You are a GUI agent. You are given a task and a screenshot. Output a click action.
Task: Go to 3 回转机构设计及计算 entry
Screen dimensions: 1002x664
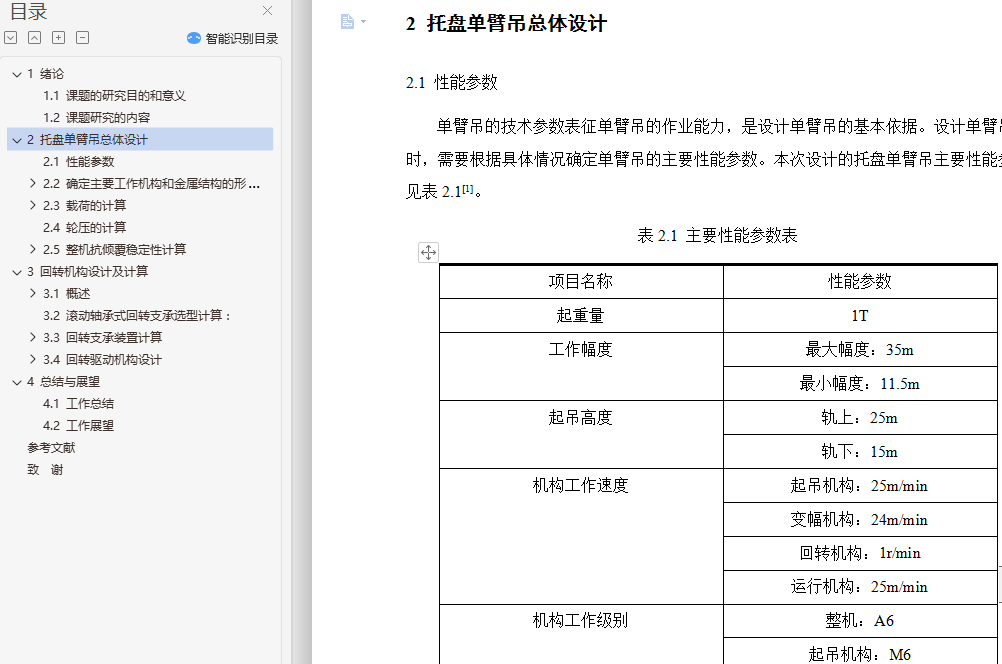88,272
